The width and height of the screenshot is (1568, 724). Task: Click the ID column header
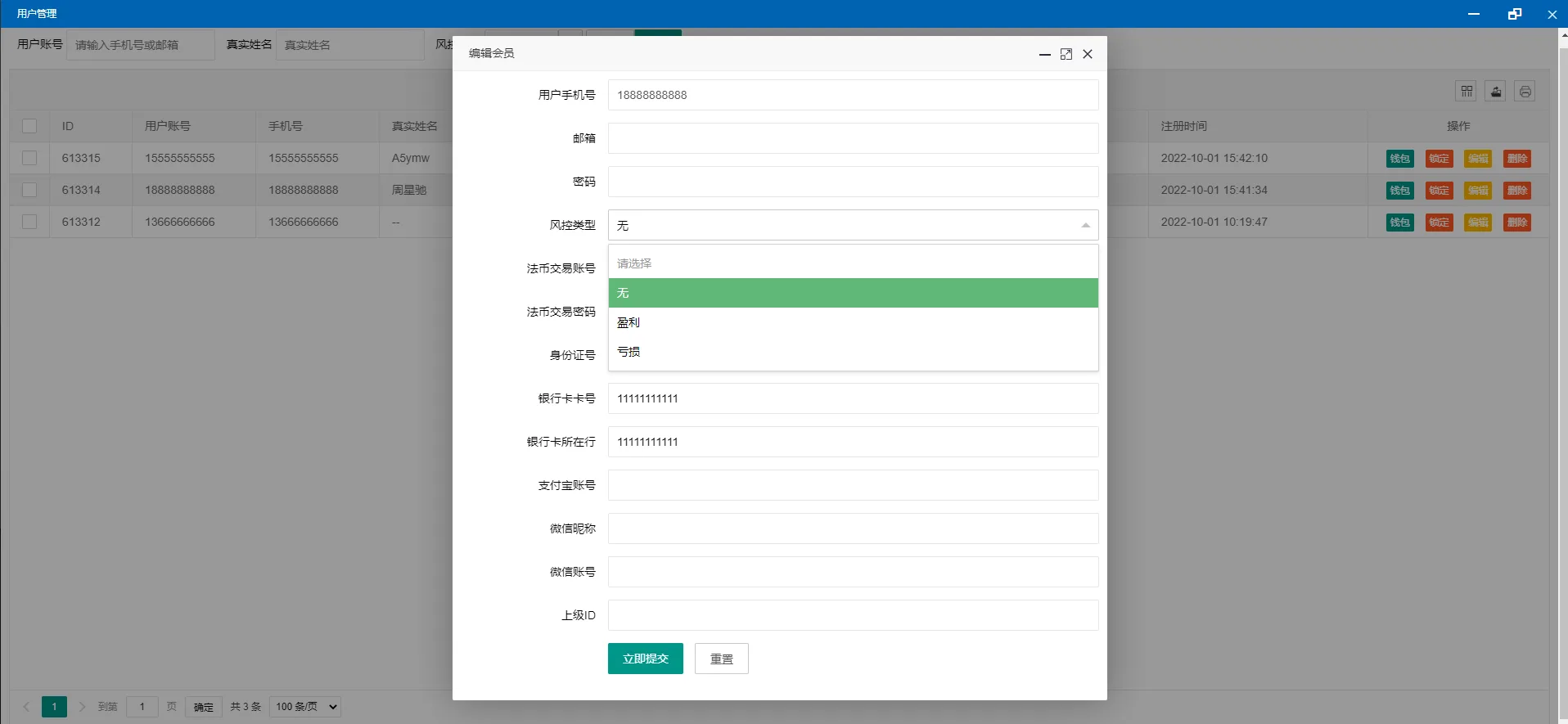68,126
